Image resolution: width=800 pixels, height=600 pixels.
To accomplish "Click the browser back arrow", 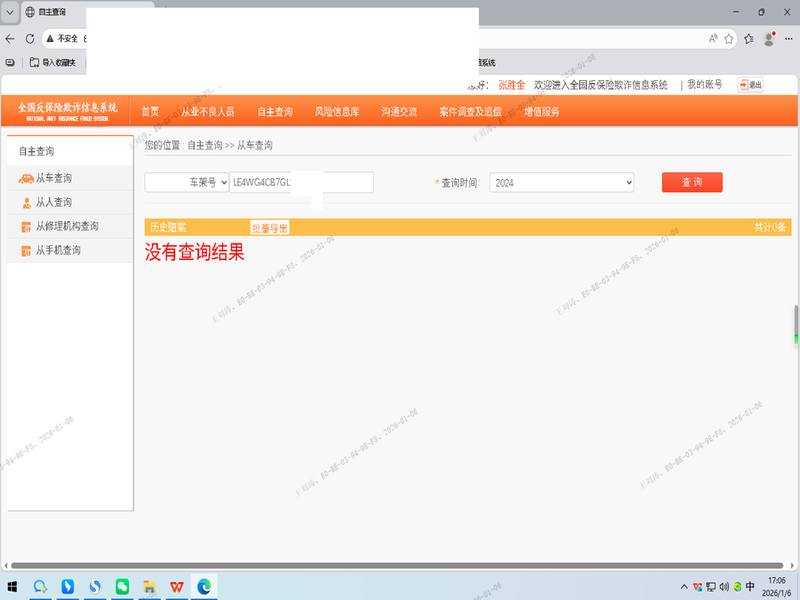I will tap(10, 39).
